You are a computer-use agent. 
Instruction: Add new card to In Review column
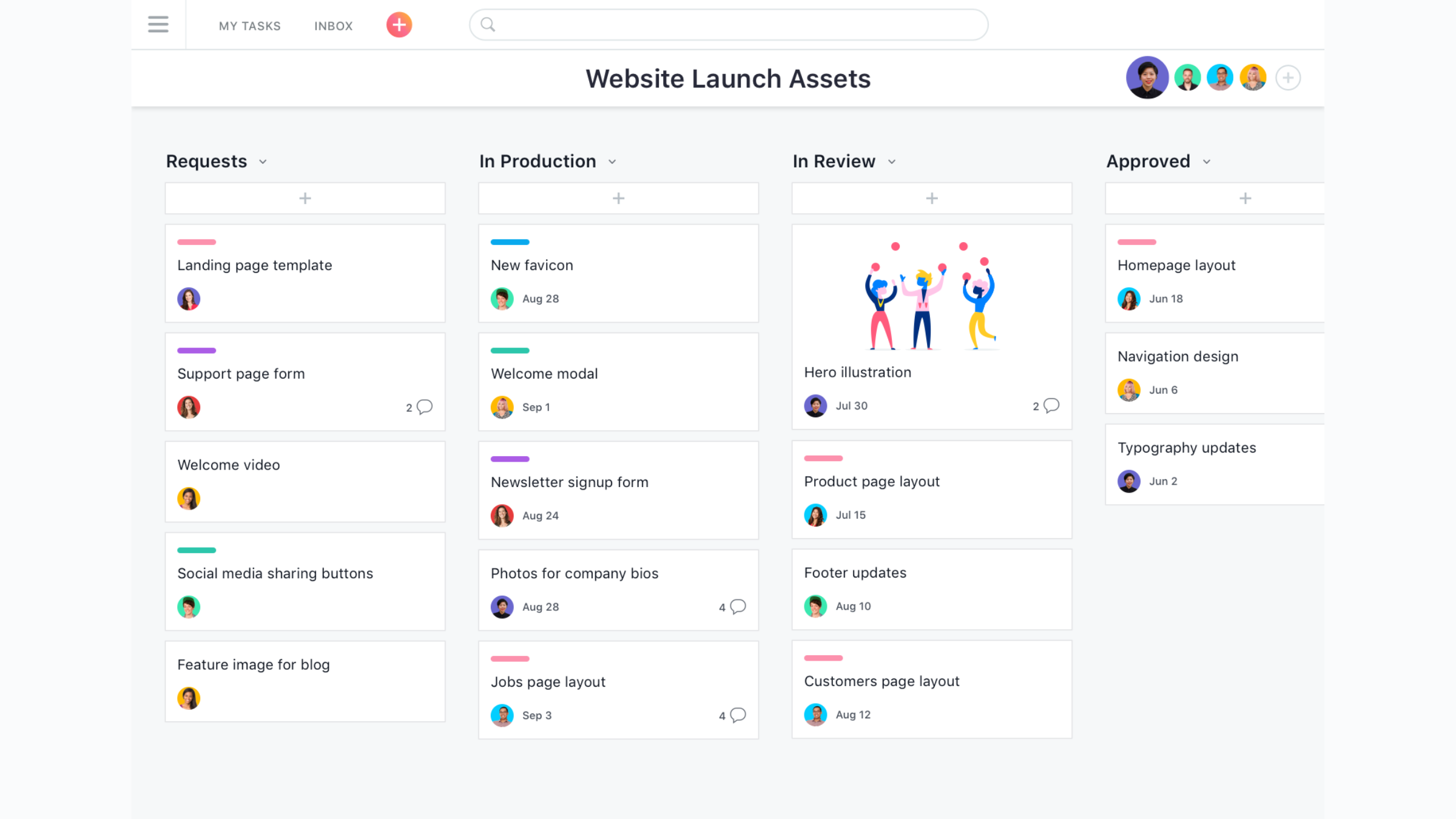[931, 197]
